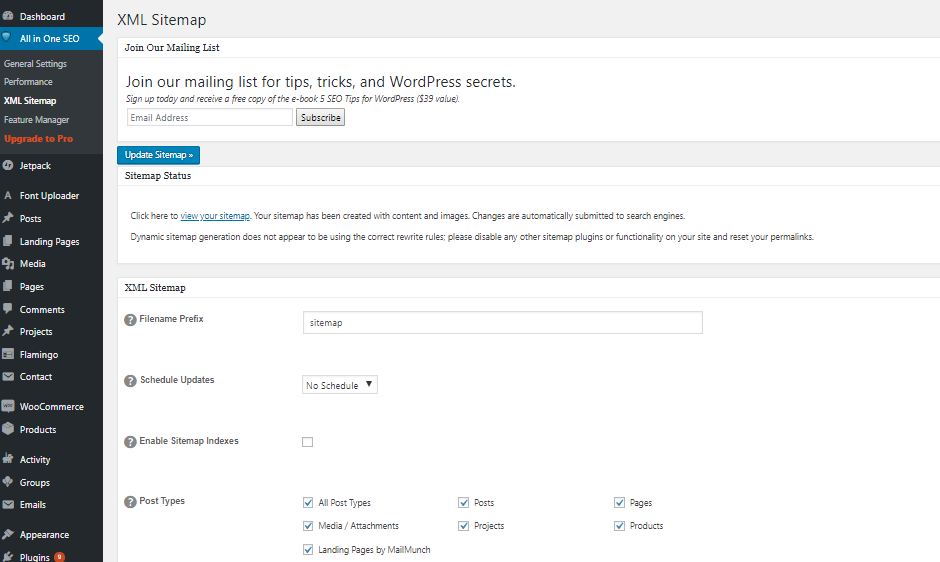Click the Activity icon in sidebar
The image size is (940, 562).
pyautogui.click(x=8, y=459)
